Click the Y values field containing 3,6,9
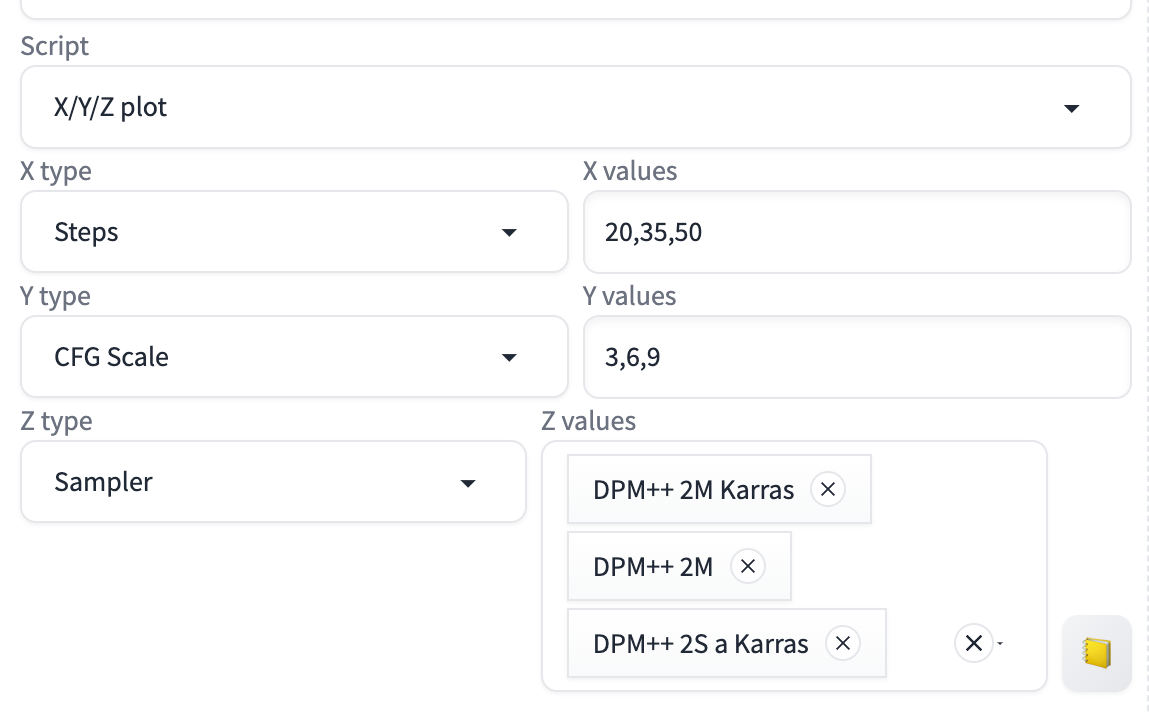This screenshot has width=1149, height=712. [x=856, y=358]
